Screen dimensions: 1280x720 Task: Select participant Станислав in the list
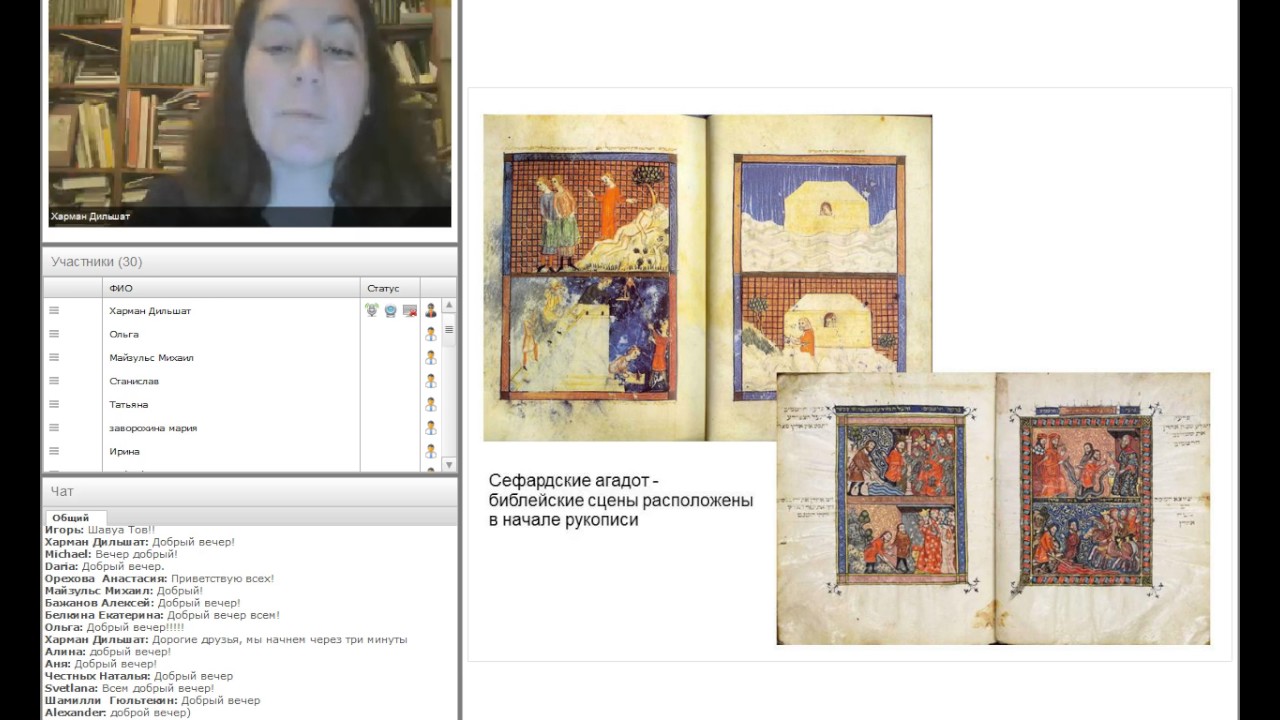tap(134, 381)
